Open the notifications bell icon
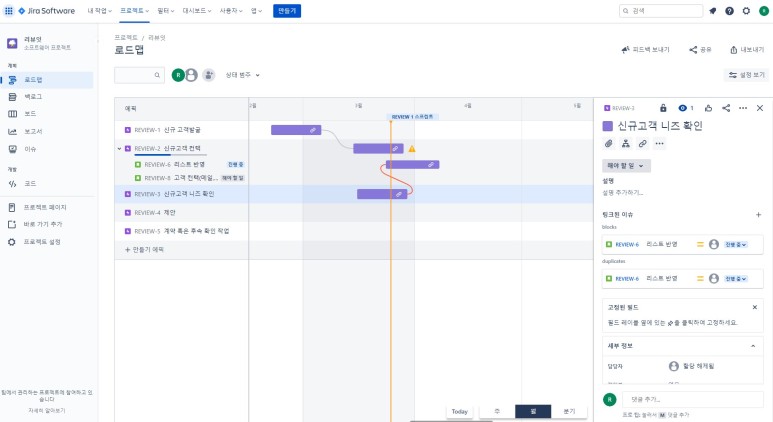The width and height of the screenshot is (773, 422). 713,11
